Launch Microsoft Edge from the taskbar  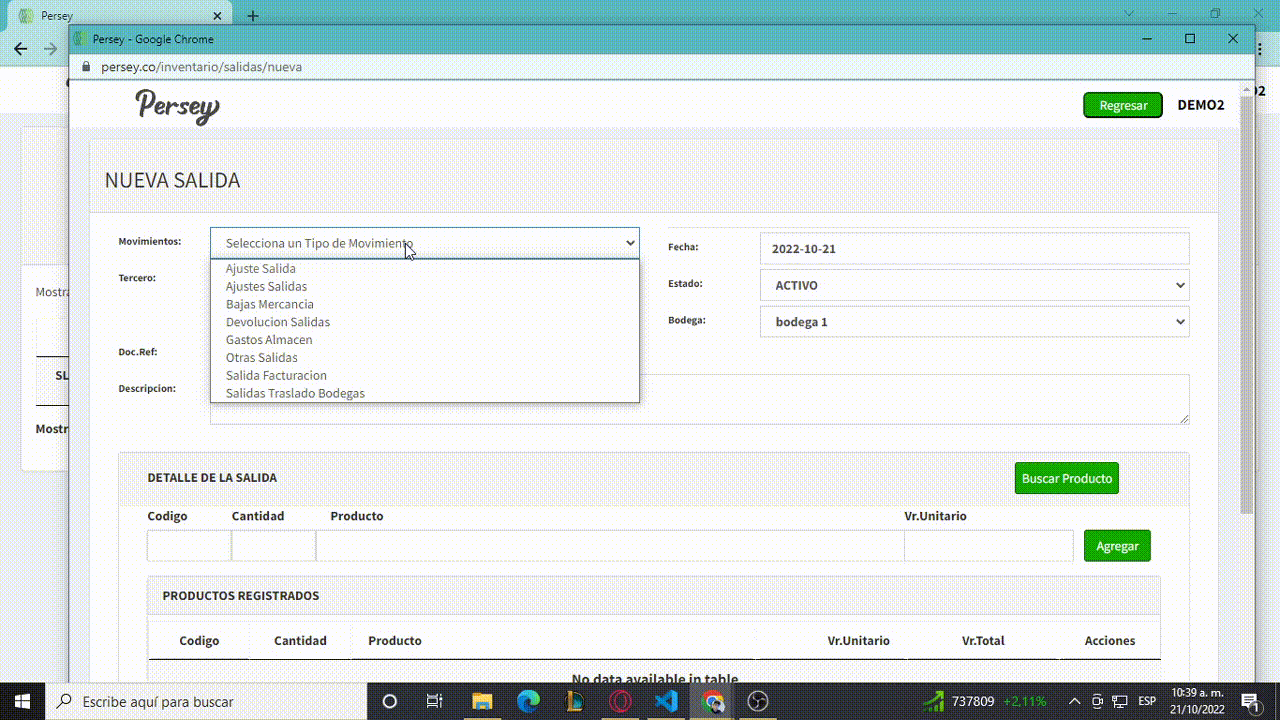click(528, 701)
